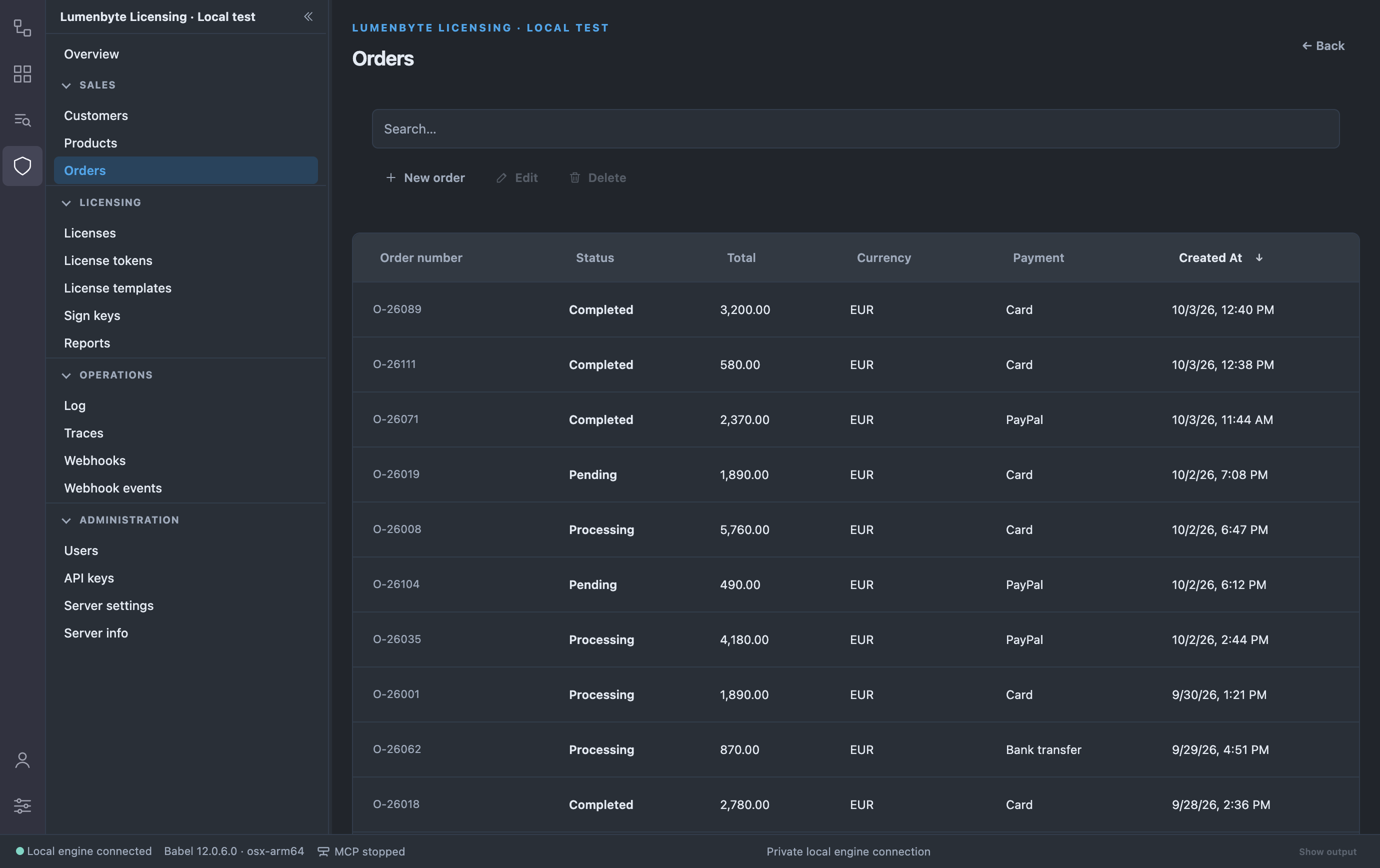Go to Customers in the sidebar

95,115
